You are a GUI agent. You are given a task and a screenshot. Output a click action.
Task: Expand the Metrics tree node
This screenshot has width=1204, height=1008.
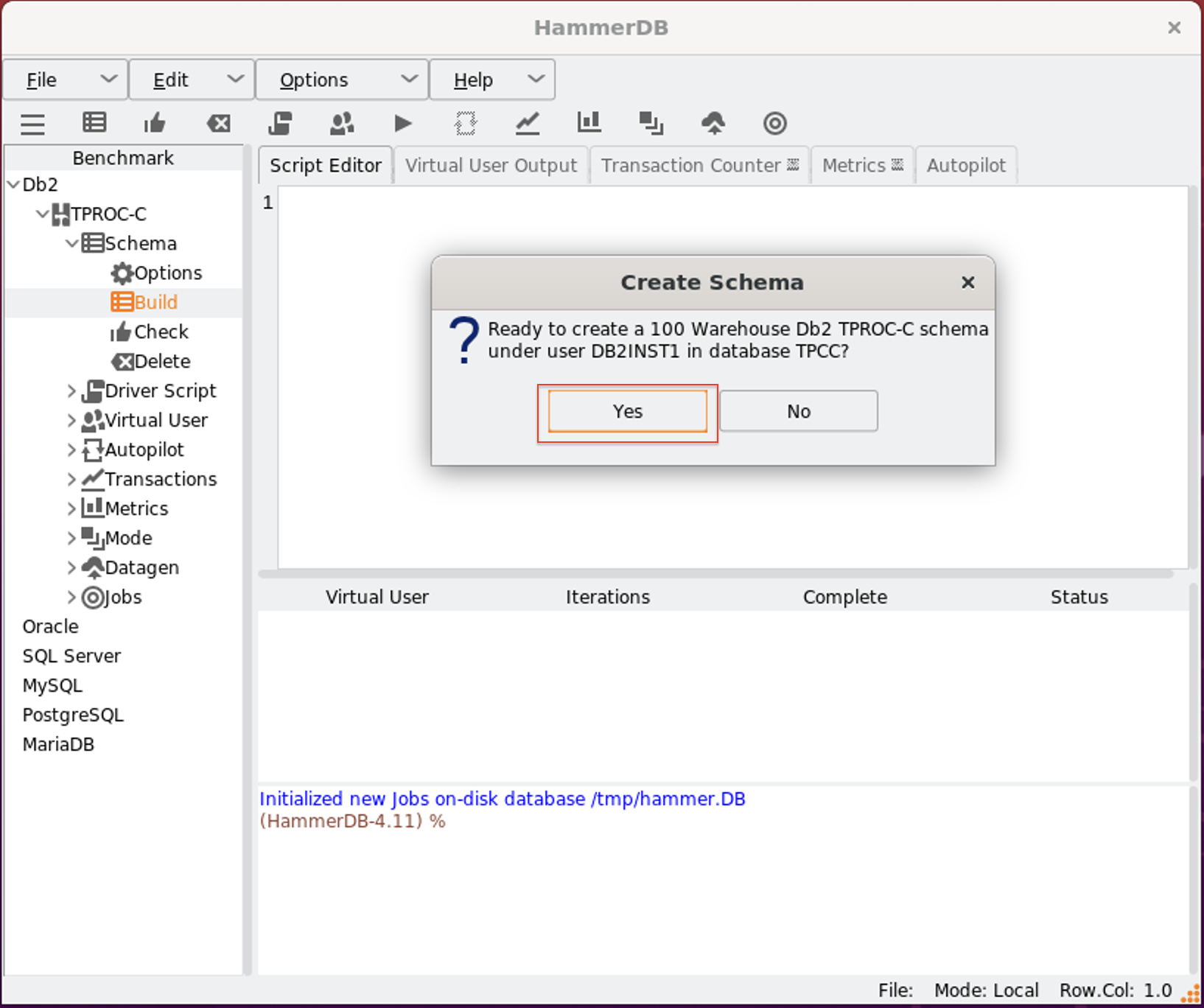pyautogui.click(x=72, y=508)
